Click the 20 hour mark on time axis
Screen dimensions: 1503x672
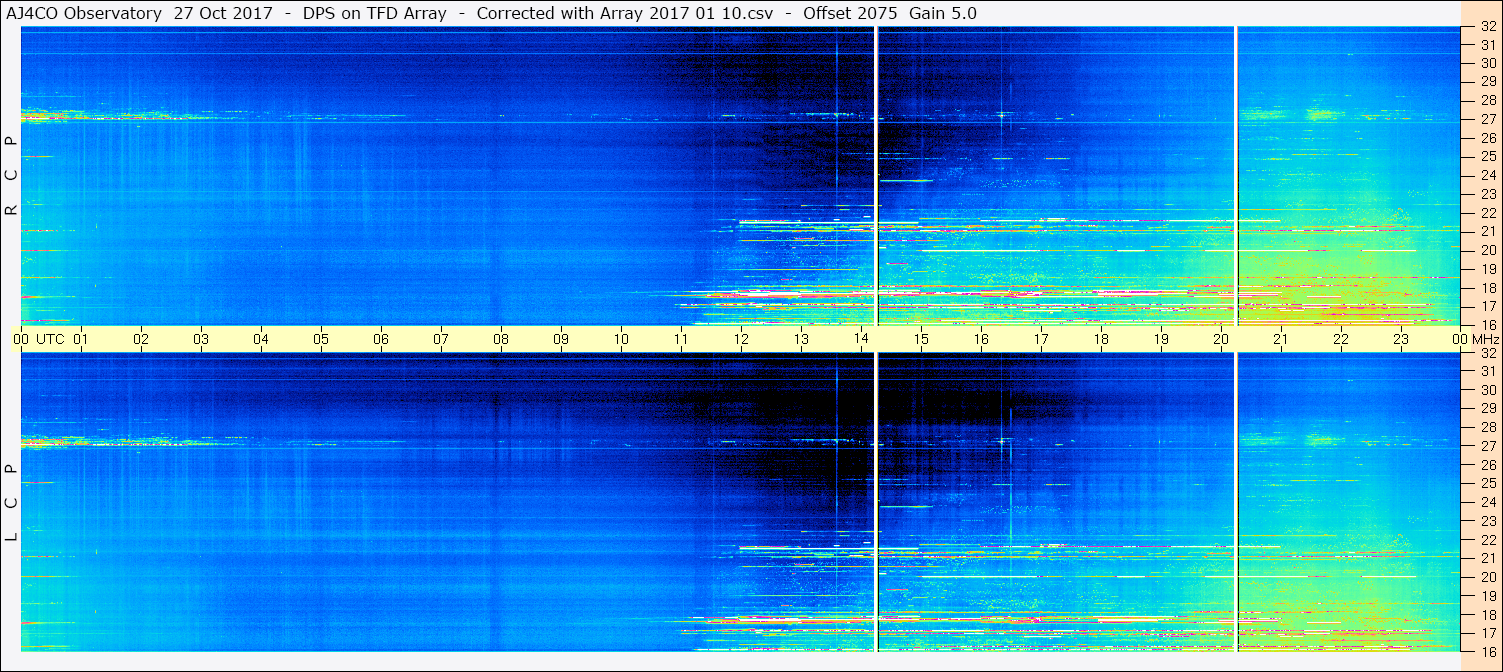click(x=1221, y=339)
